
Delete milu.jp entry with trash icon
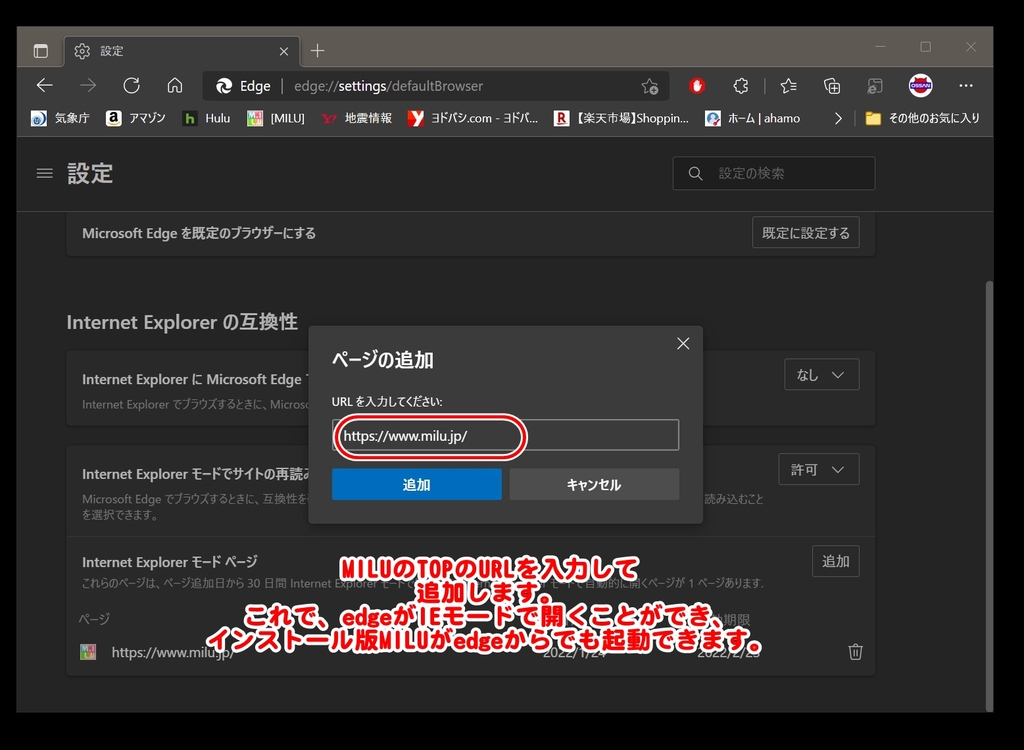pyautogui.click(x=855, y=652)
